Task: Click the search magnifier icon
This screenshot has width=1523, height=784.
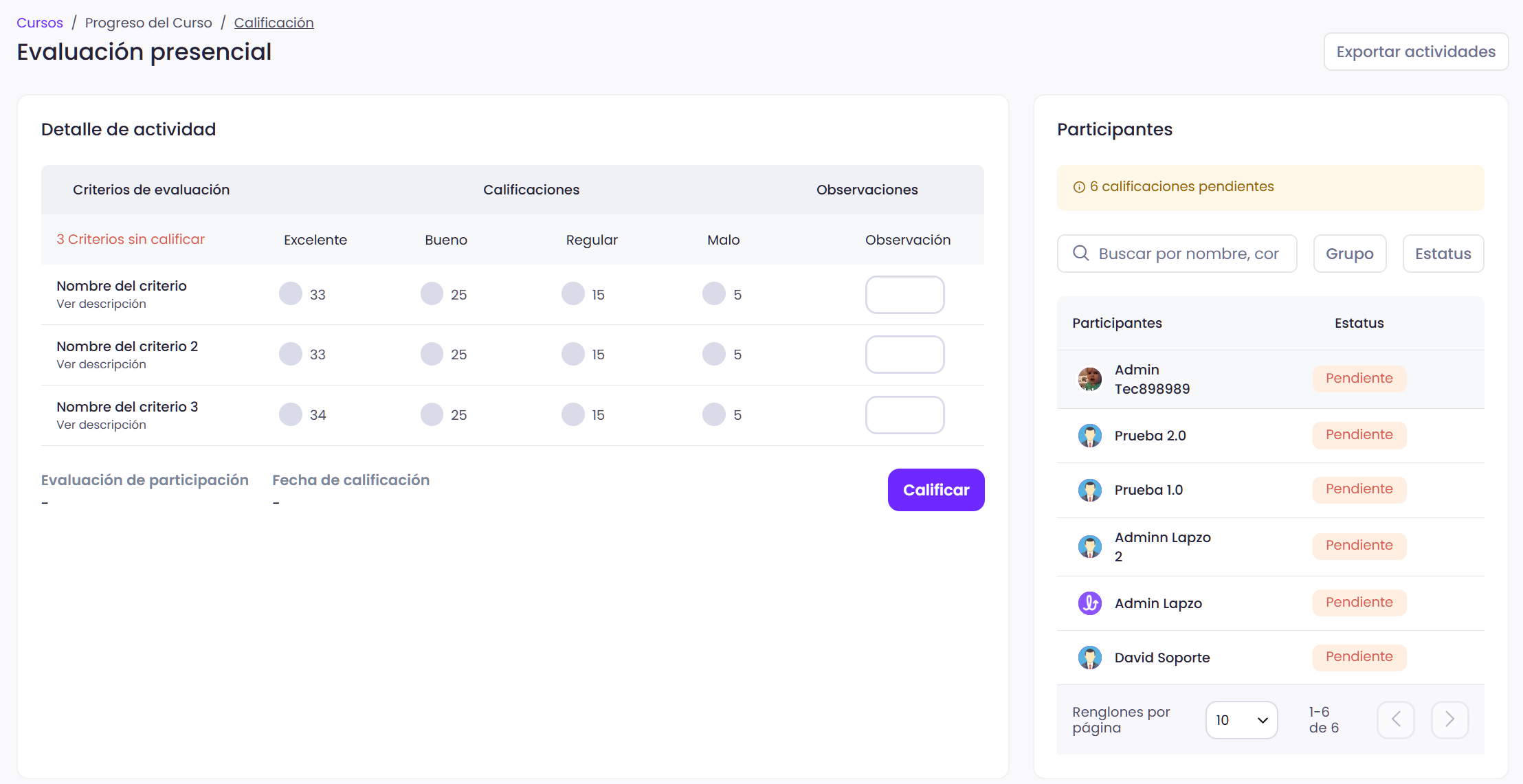Action: click(1080, 254)
